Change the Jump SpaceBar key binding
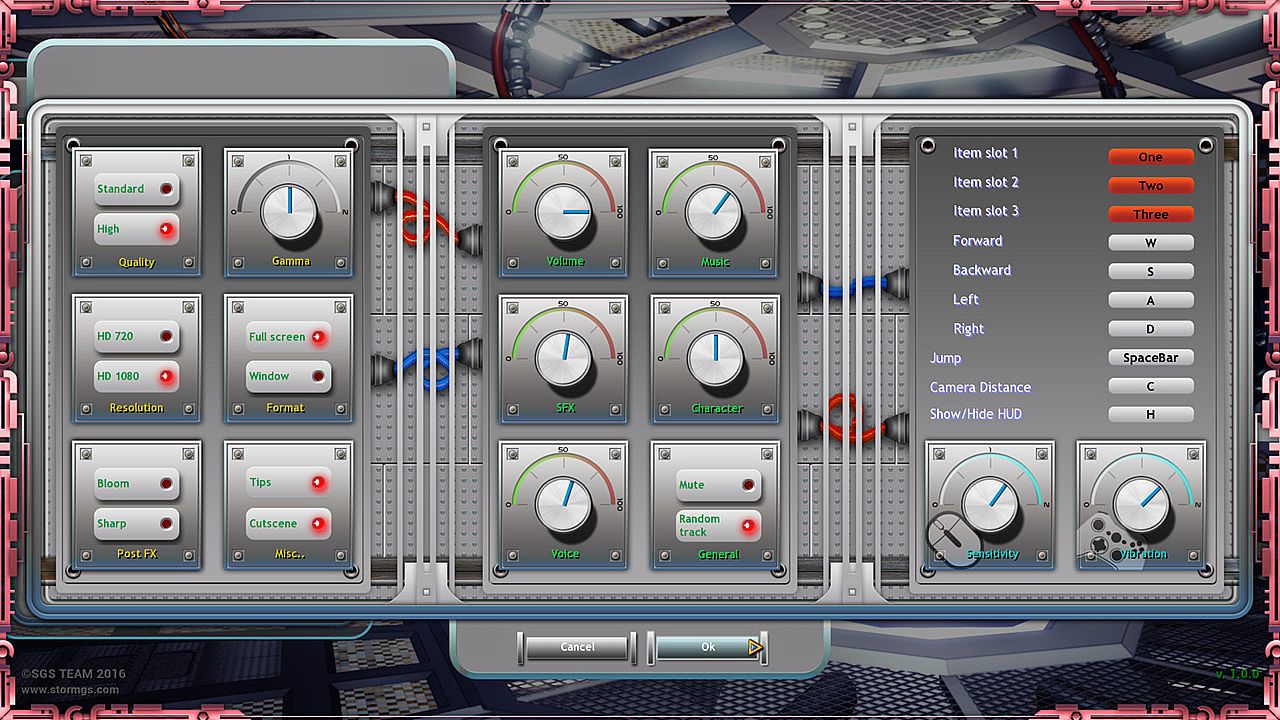Viewport: 1280px width, 720px height. pos(1151,358)
